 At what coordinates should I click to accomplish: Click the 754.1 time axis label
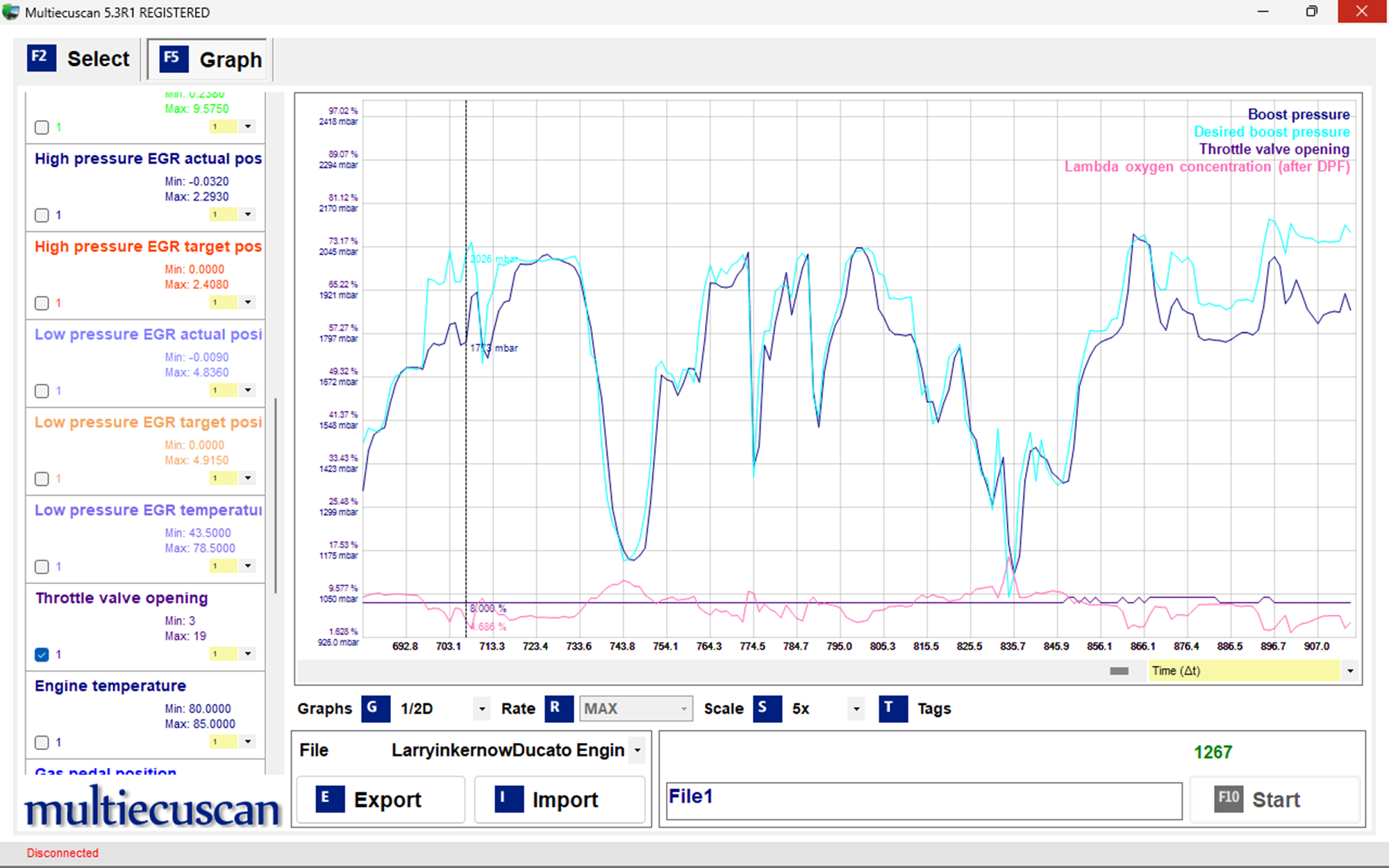tap(665, 646)
